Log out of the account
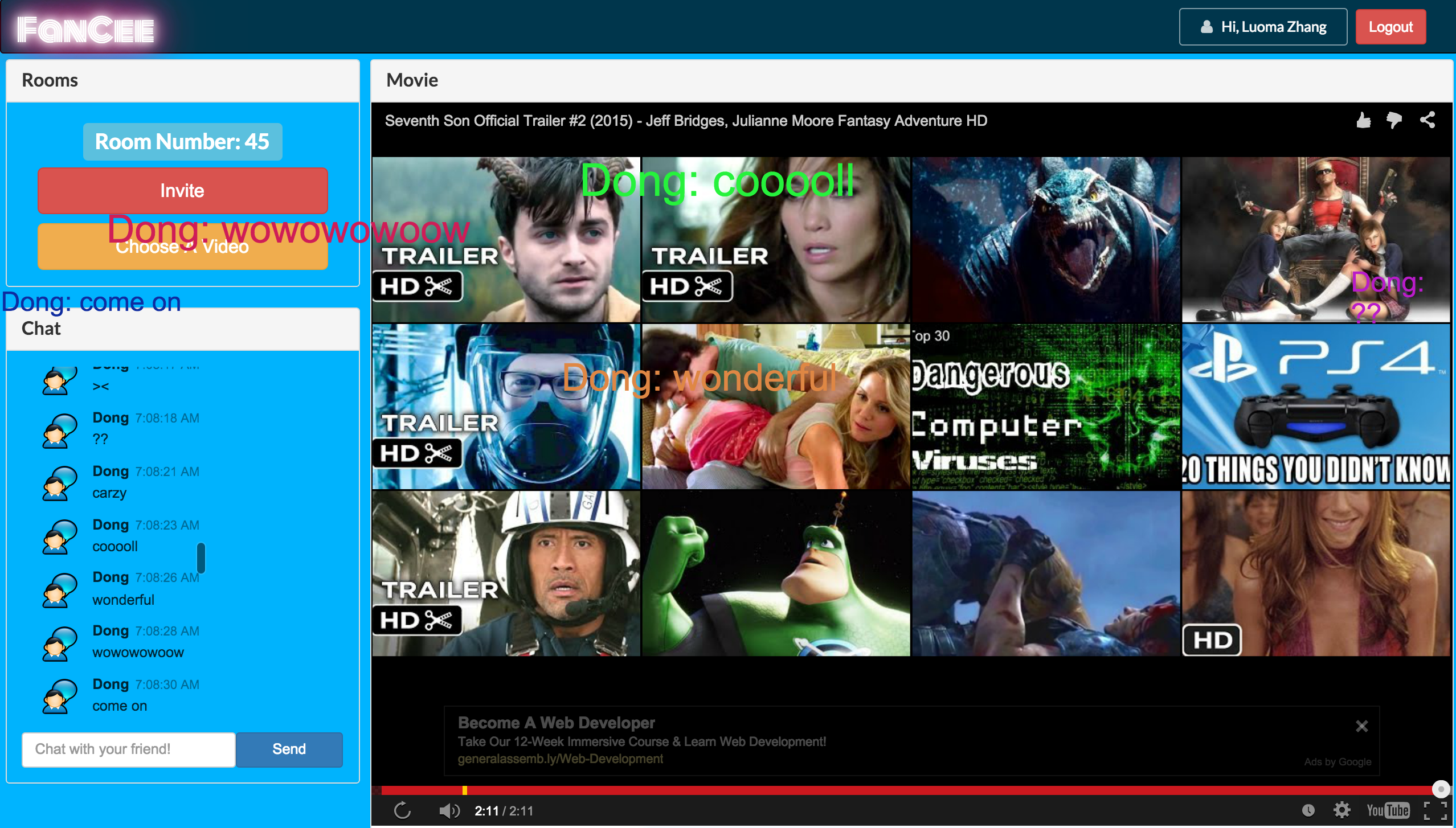The image size is (1456, 828). (1390, 27)
